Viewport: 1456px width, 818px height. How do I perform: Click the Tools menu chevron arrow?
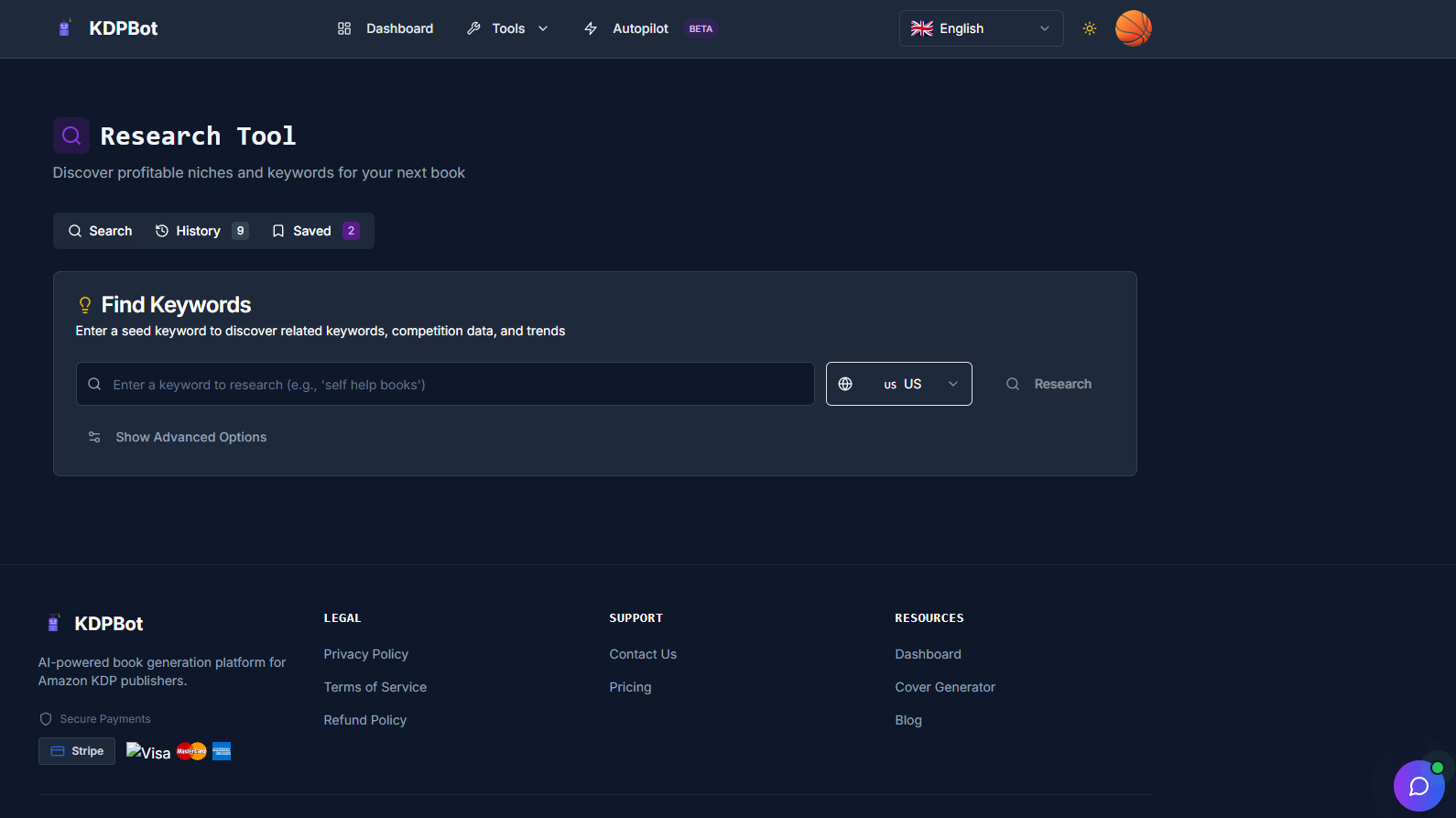(x=543, y=28)
